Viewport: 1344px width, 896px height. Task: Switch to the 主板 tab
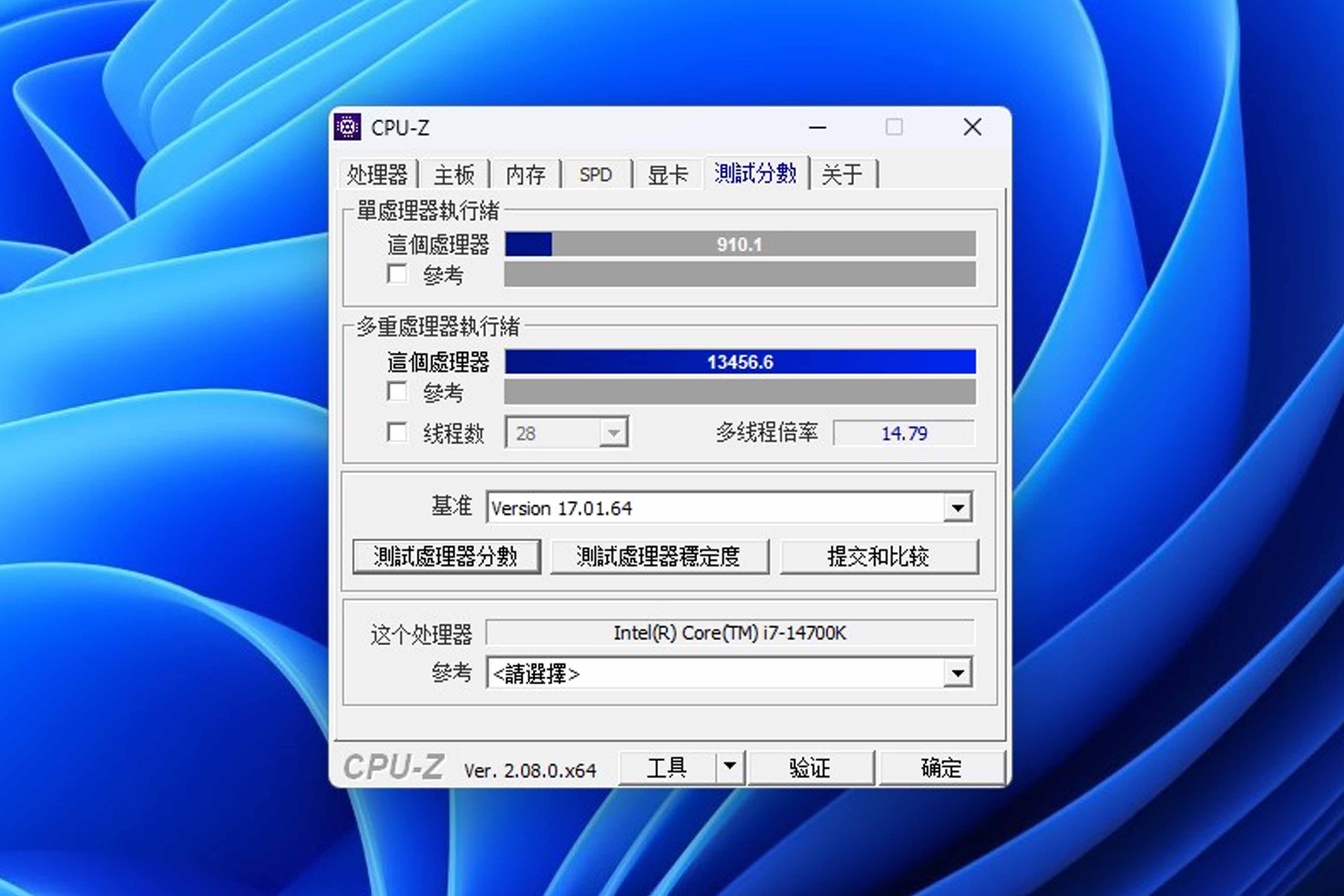point(454,174)
